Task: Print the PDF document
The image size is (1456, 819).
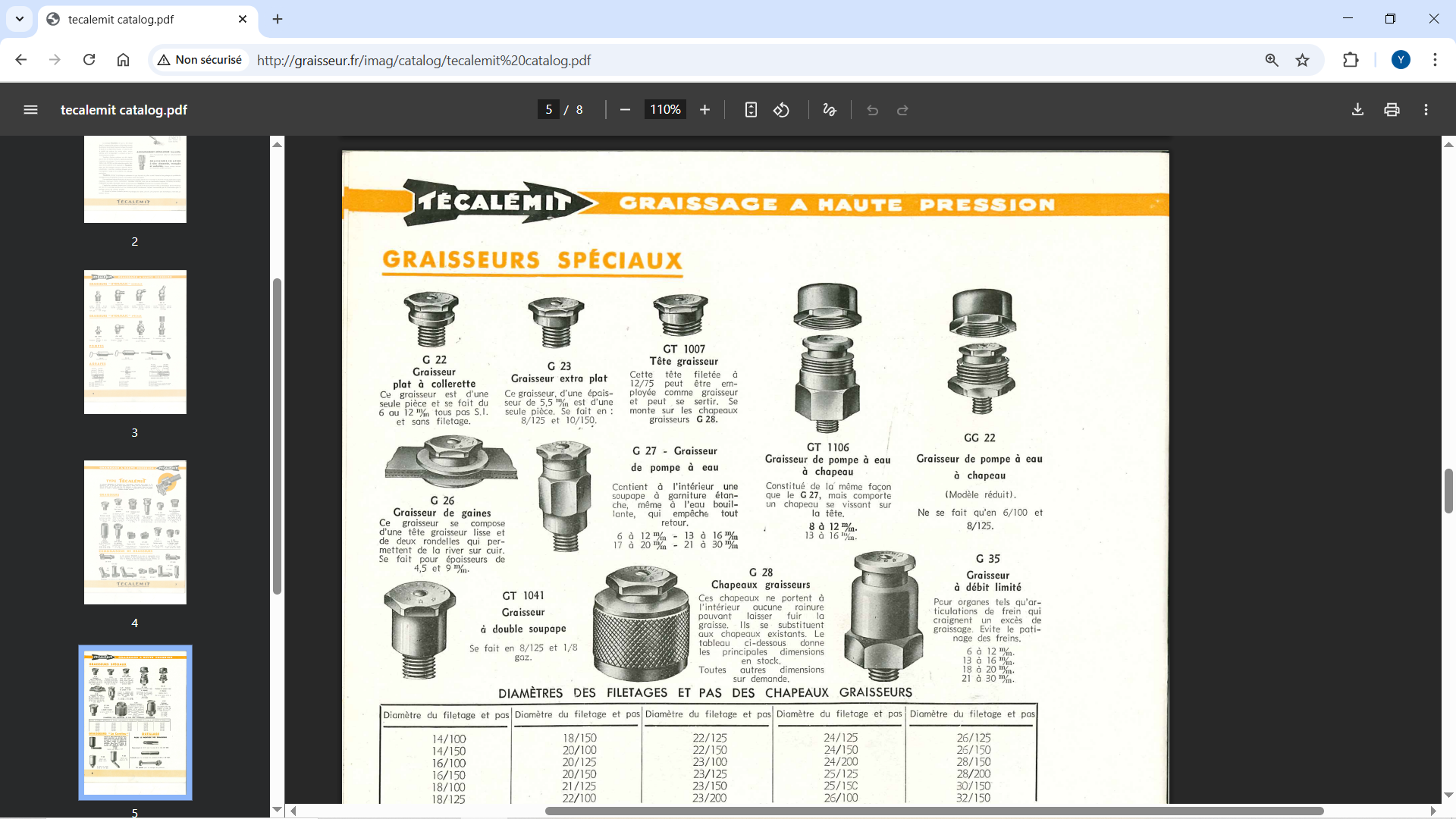Action: coord(1392,110)
